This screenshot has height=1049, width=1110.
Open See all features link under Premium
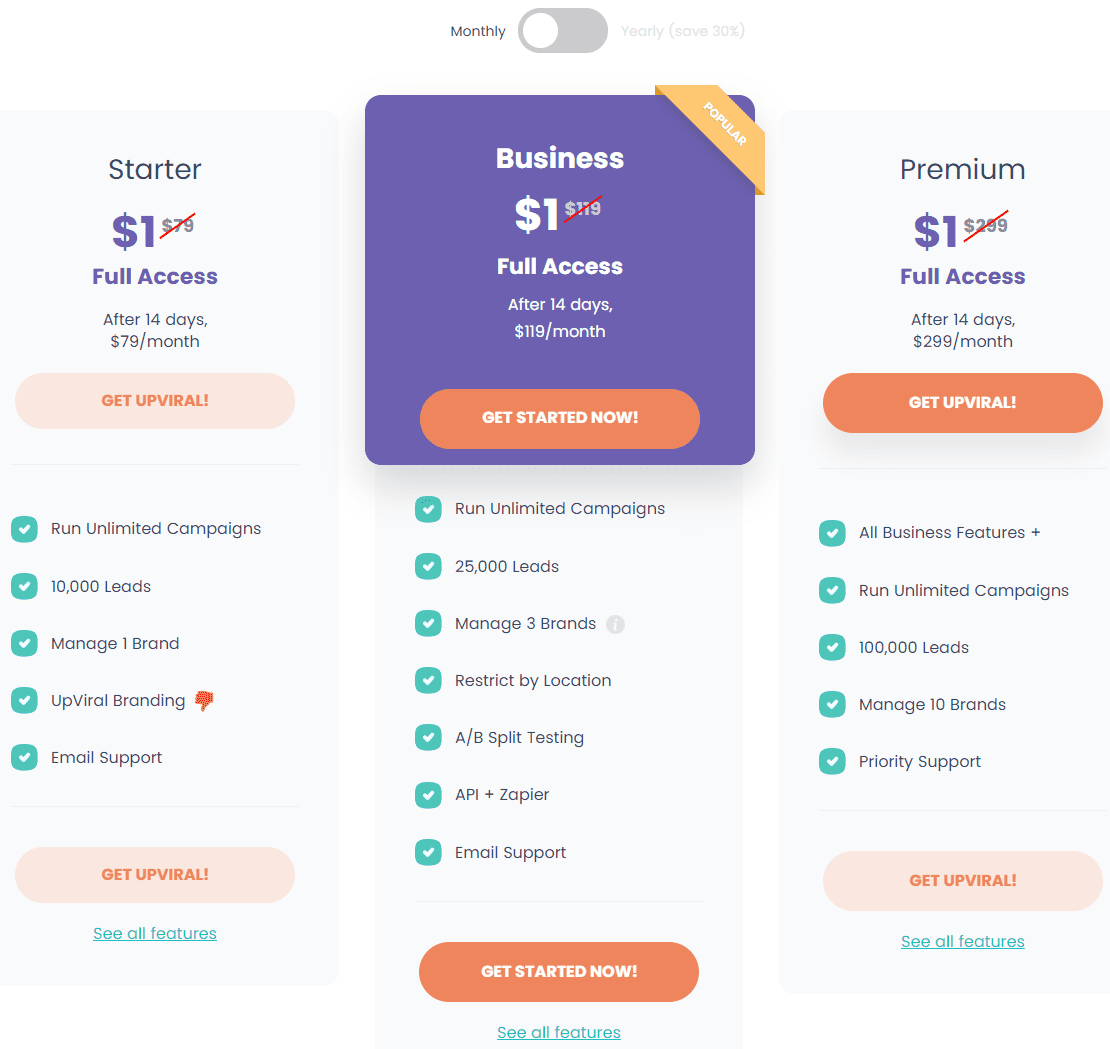point(963,941)
